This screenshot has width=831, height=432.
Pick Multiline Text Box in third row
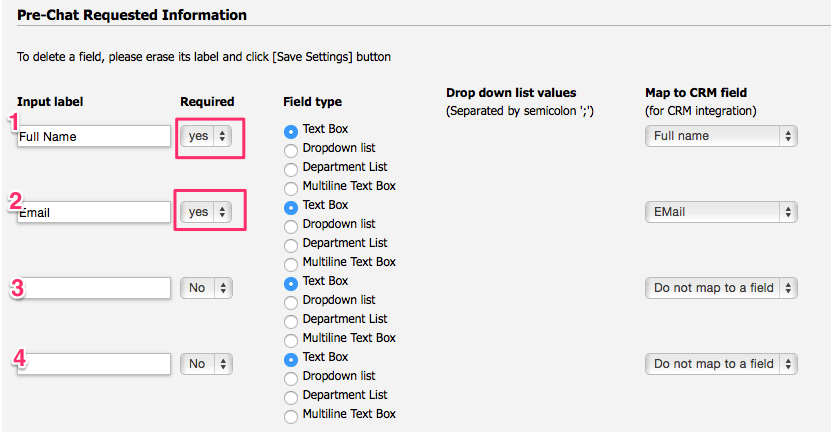click(291, 339)
